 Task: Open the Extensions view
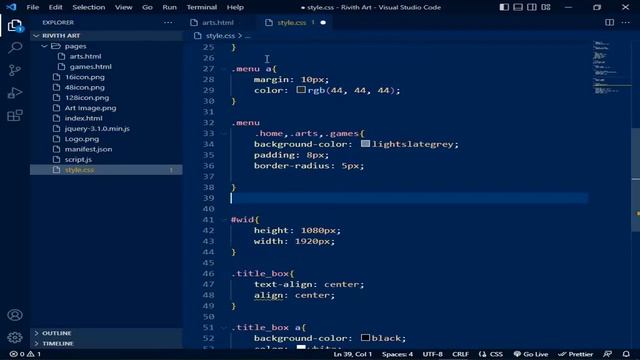click(15, 116)
